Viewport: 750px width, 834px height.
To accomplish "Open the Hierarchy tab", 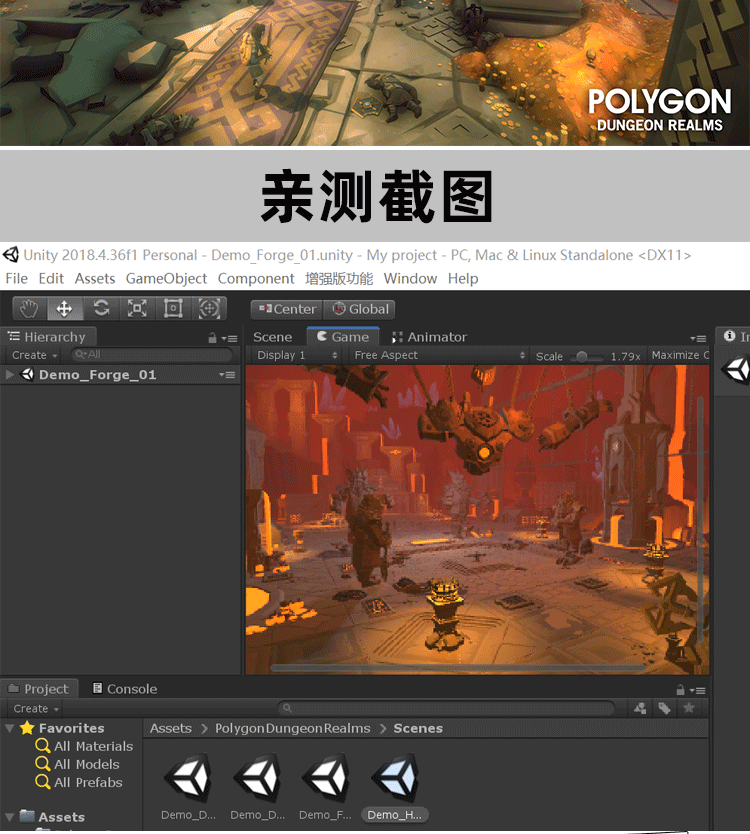I will pos(48,337).
